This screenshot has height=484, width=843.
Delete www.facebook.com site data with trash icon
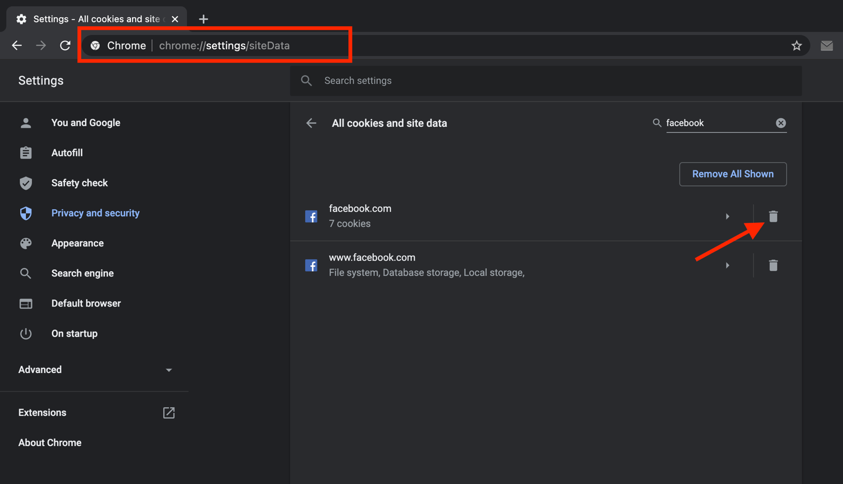(x=773, y=266)
